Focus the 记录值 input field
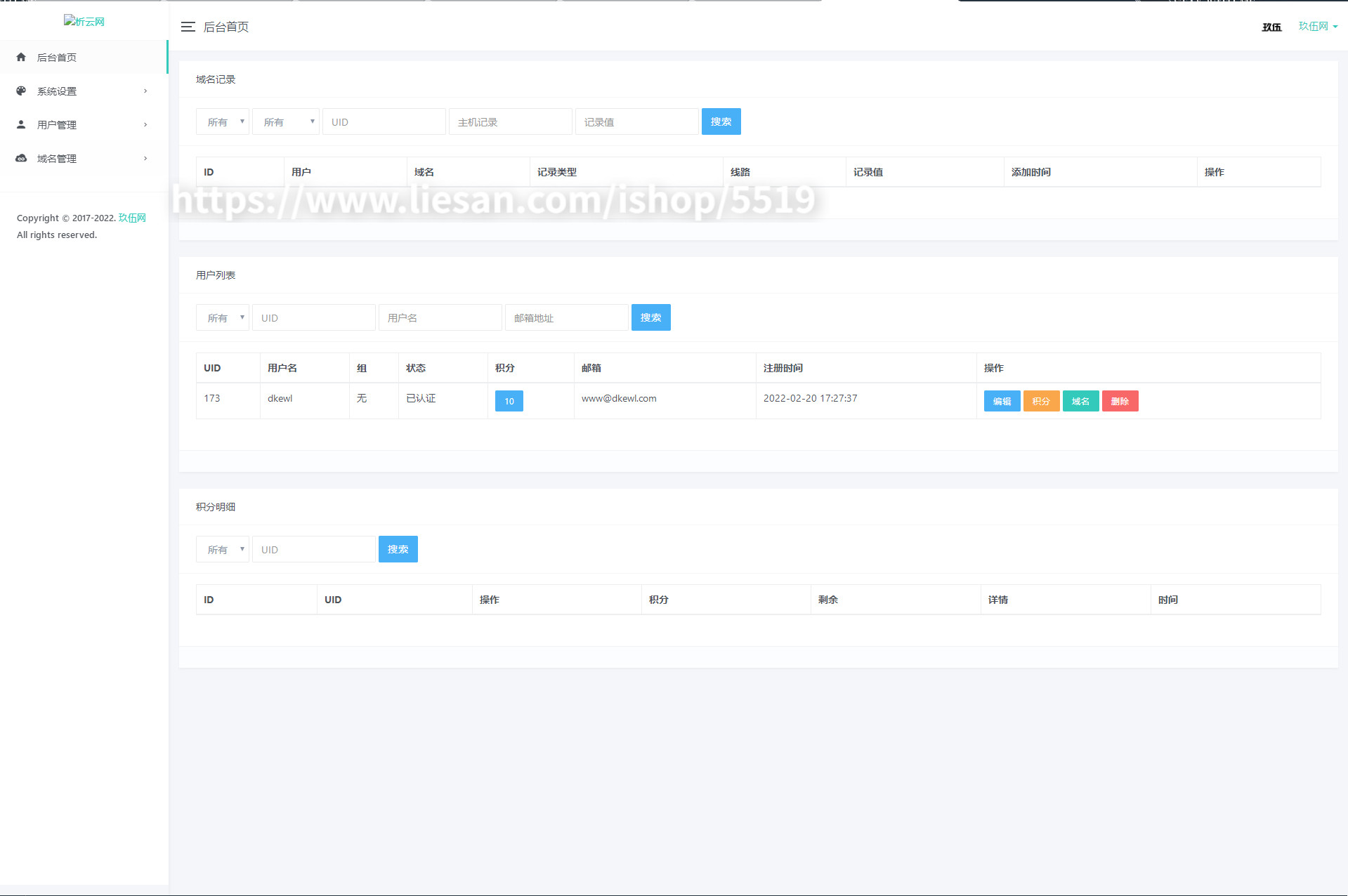 click(x=637, y=121)
